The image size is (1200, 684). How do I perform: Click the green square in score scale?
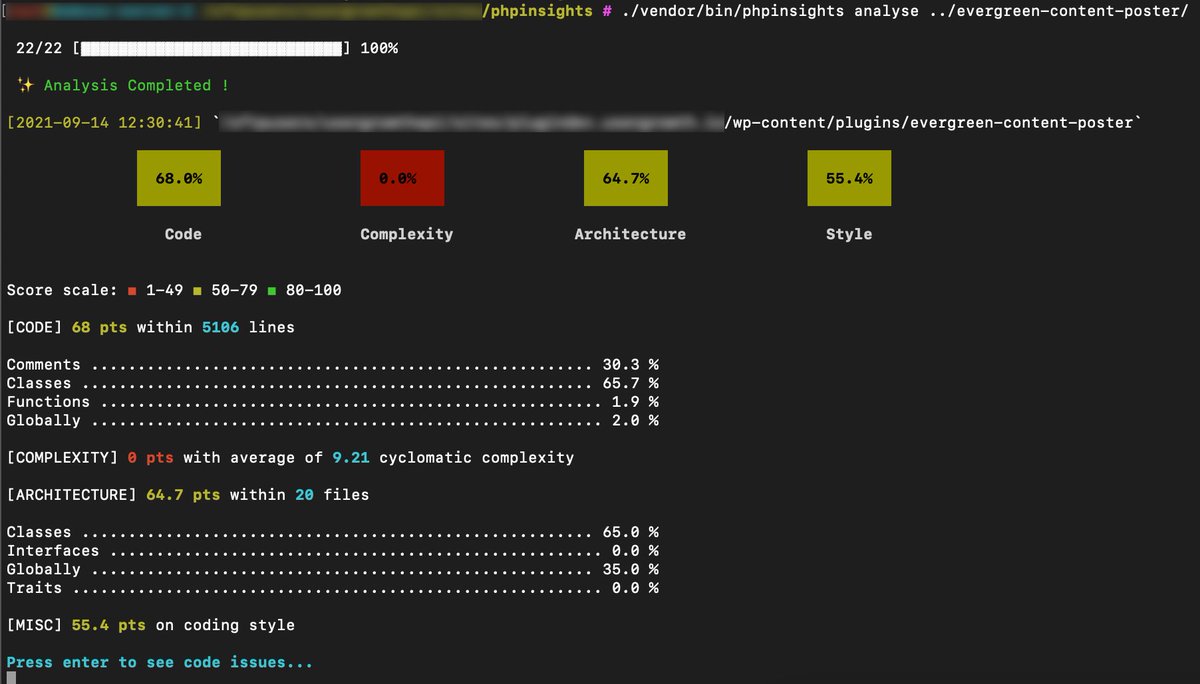272,291
